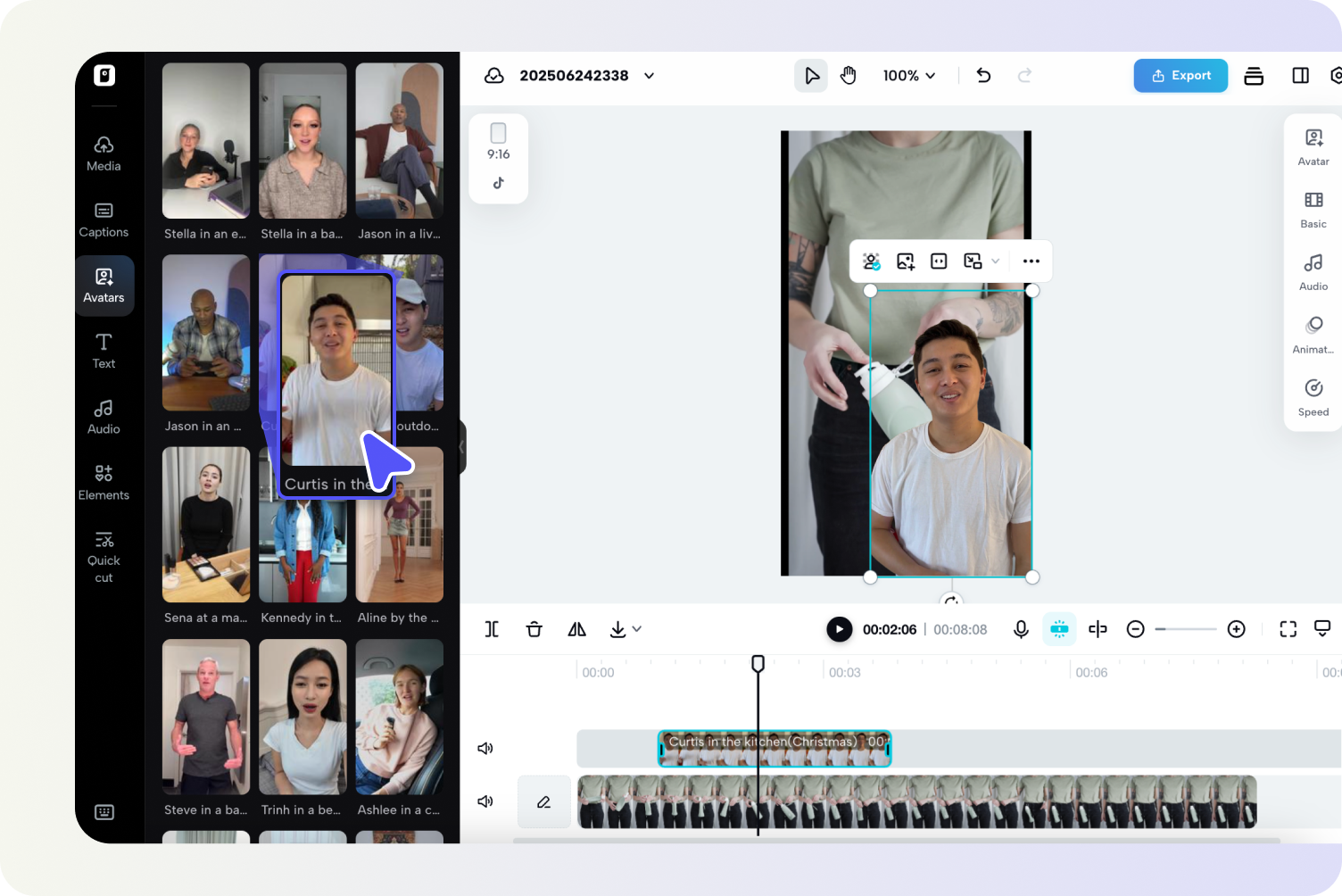The height and width of the screenshot is (896, 1342).
Task: Select the Curtis in the kitchen clip
Action: pos(774,748)
